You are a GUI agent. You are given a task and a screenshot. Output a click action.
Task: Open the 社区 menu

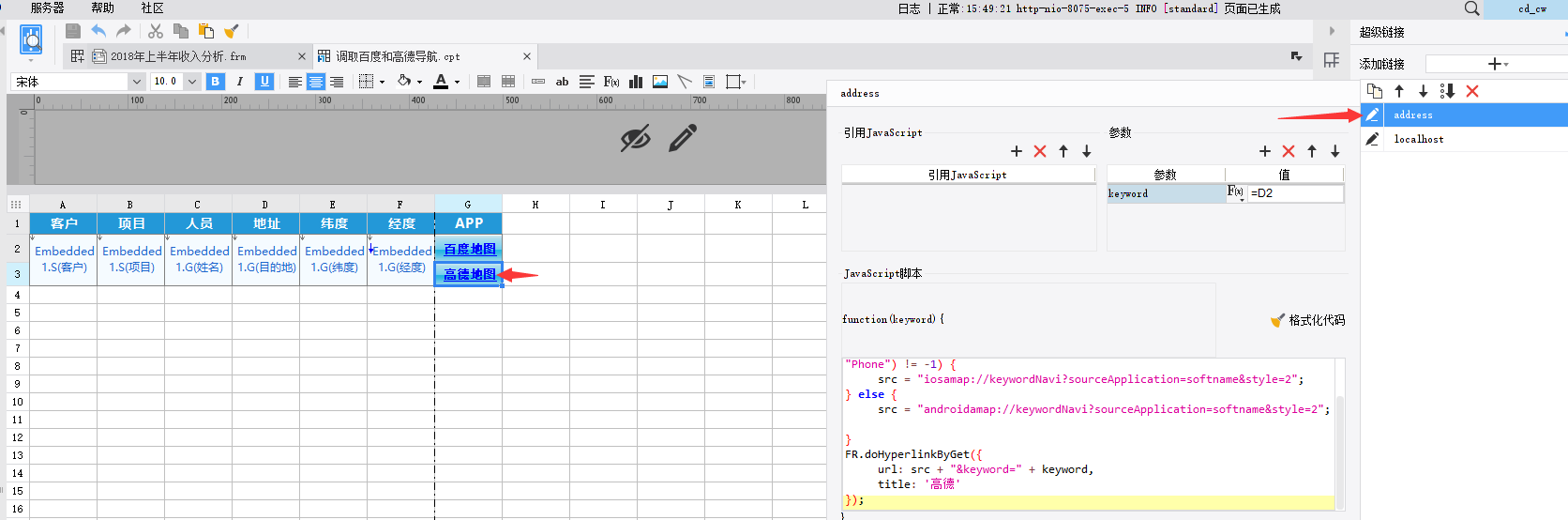tap(153, 8)
